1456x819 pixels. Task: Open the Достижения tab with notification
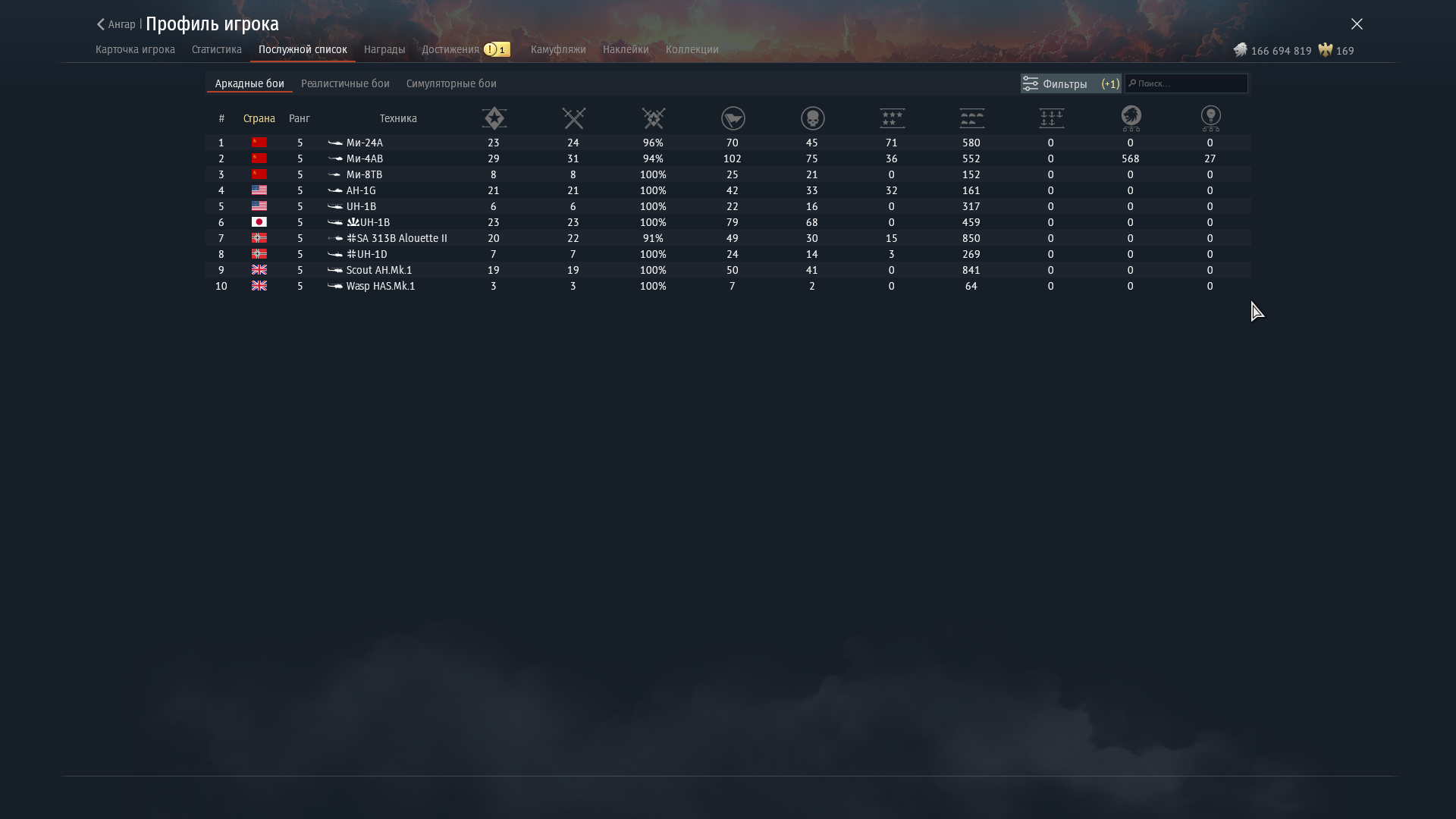click(x=450, y=49)
